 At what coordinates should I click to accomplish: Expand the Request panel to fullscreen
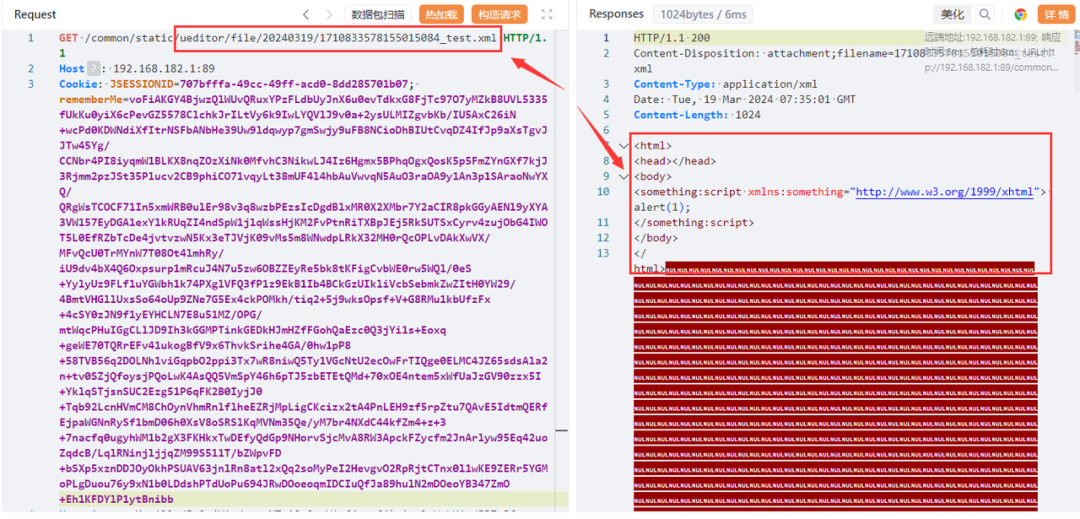547,14
